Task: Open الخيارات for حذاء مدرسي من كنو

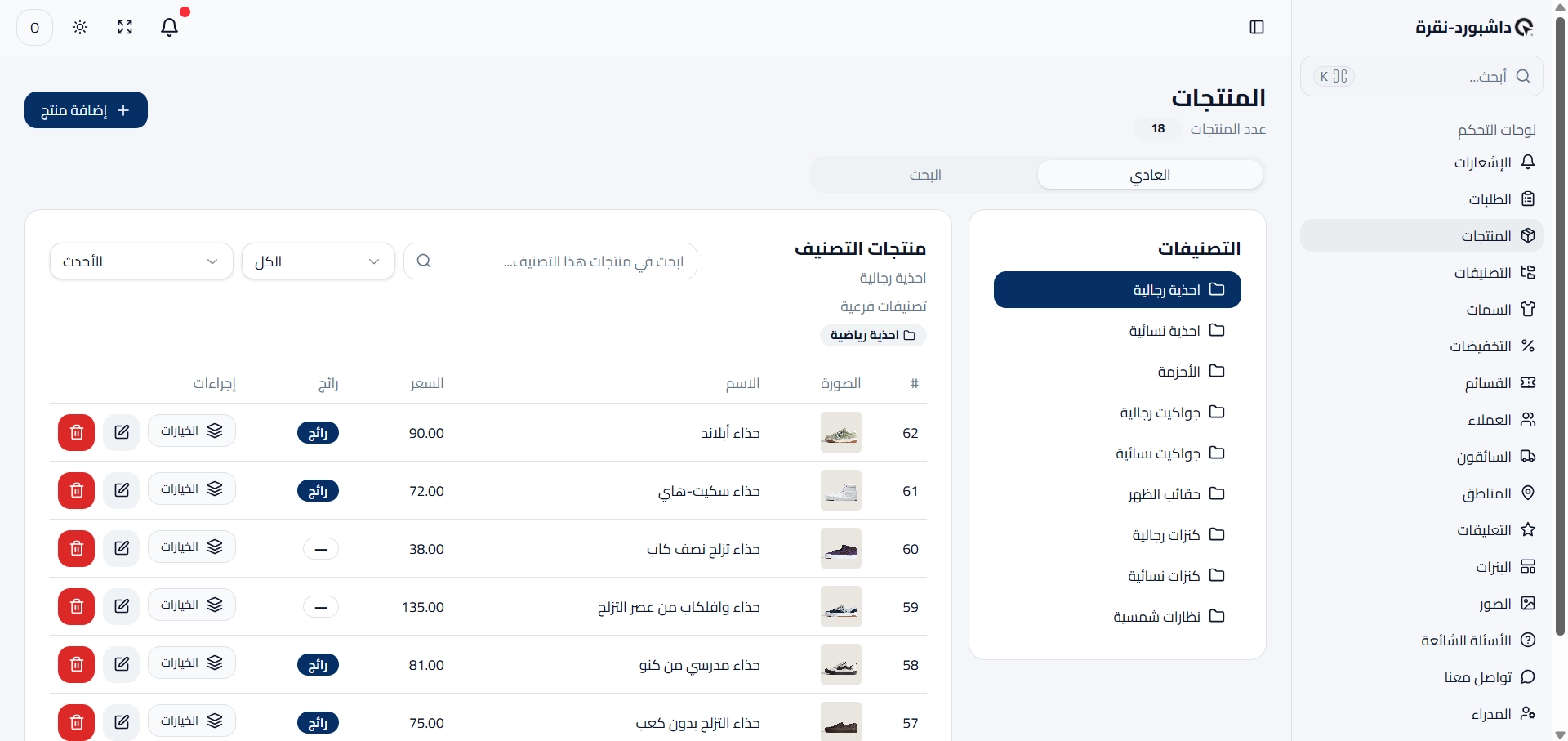Action: (192, 663)
